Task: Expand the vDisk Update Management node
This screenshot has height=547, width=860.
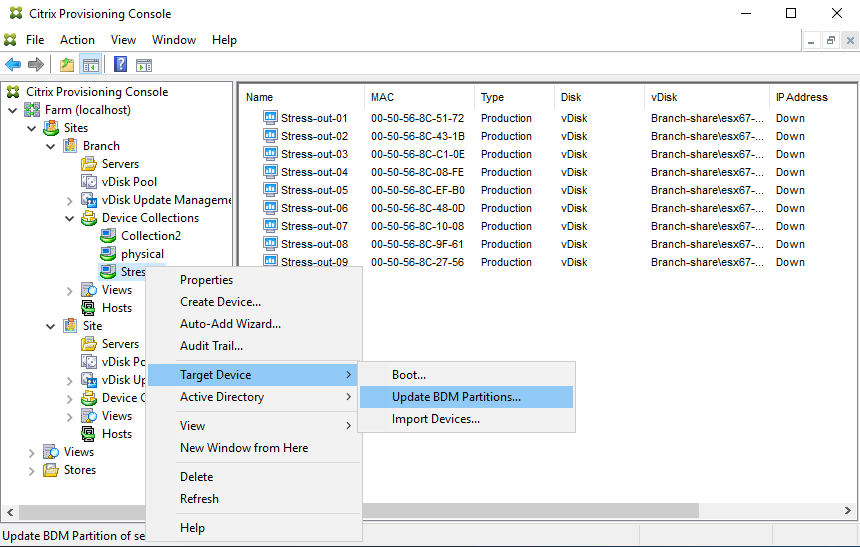Action: 69,200
